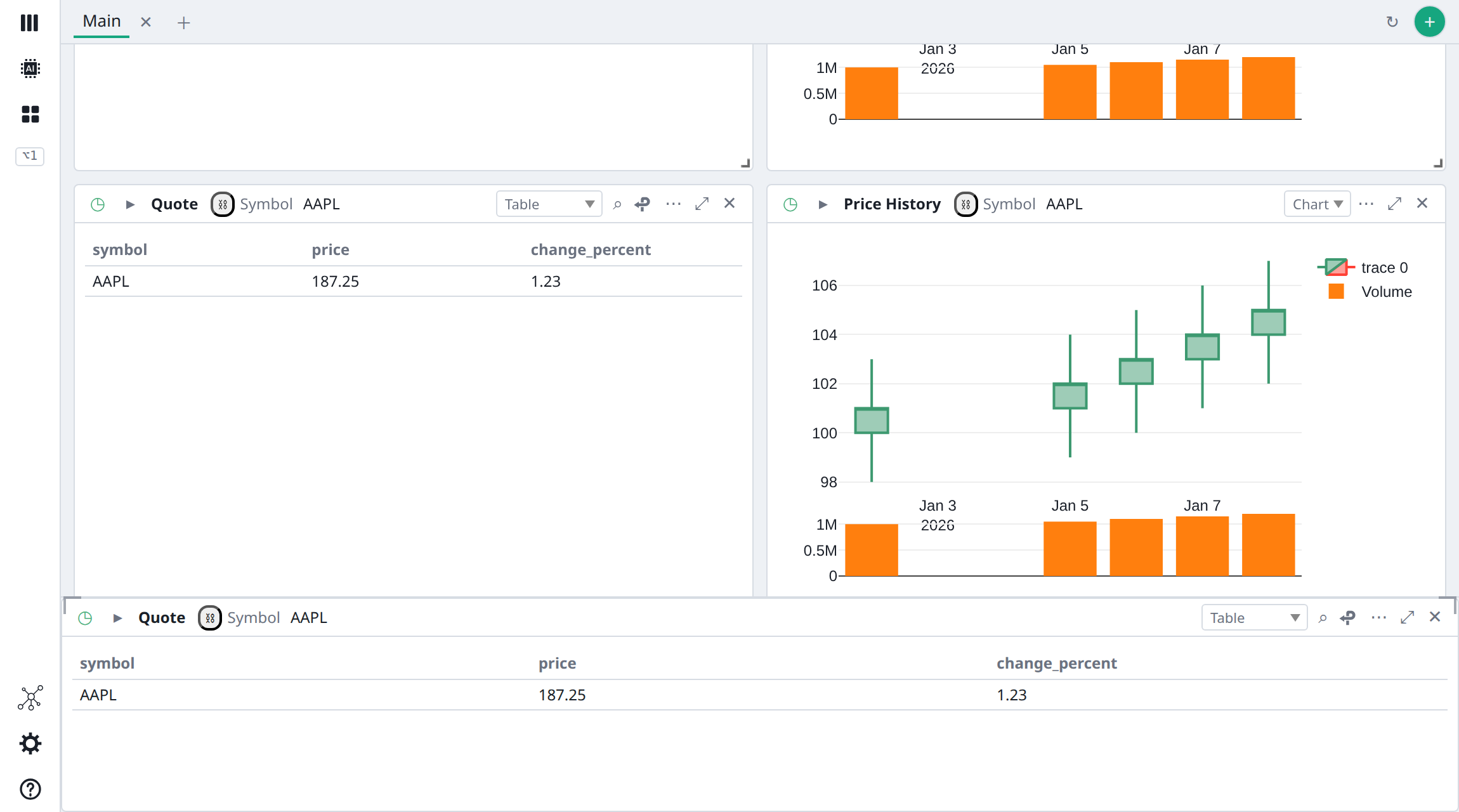Screen dimensions: 1459x812
Task: Click the refresh icon in top bar
Action: tap(1392, 22)
